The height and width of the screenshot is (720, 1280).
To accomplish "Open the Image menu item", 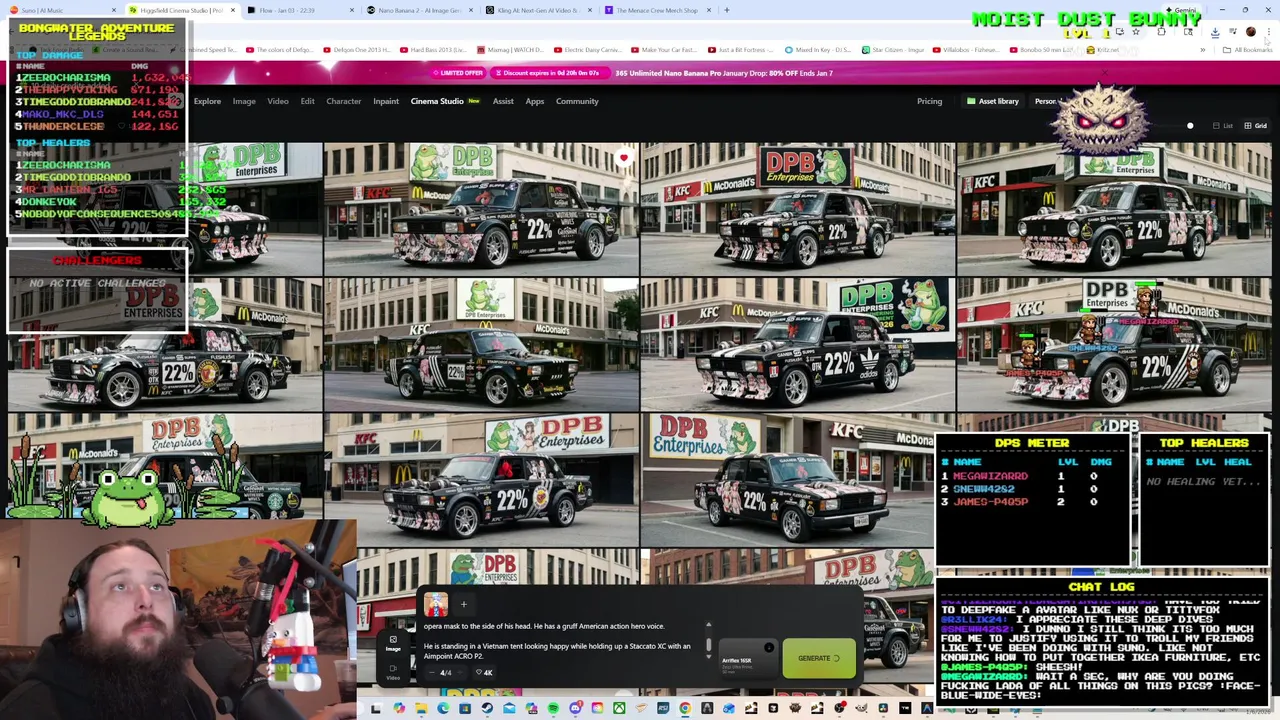I will pos(244,101).
